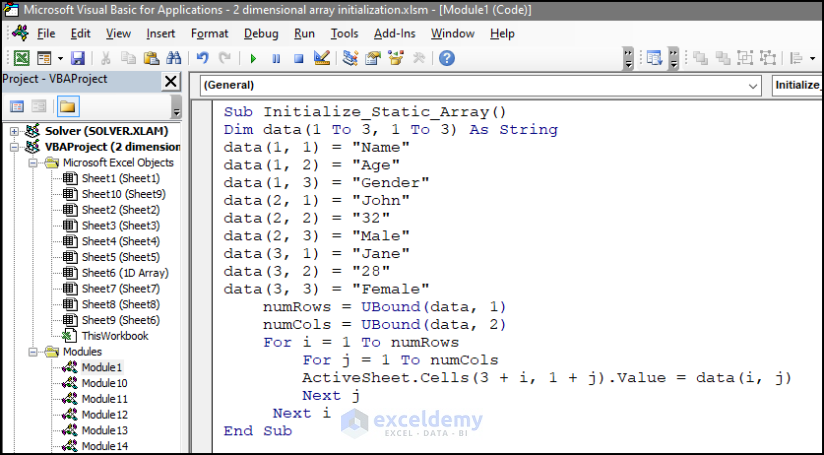Open the Run menu
Screen dimensions: 824x455
(x=304, y=34)
